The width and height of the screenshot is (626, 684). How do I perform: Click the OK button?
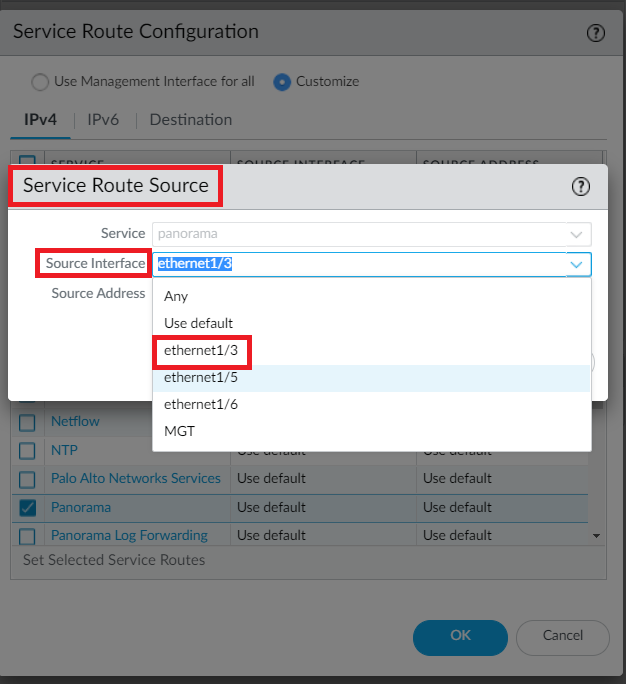460,636
